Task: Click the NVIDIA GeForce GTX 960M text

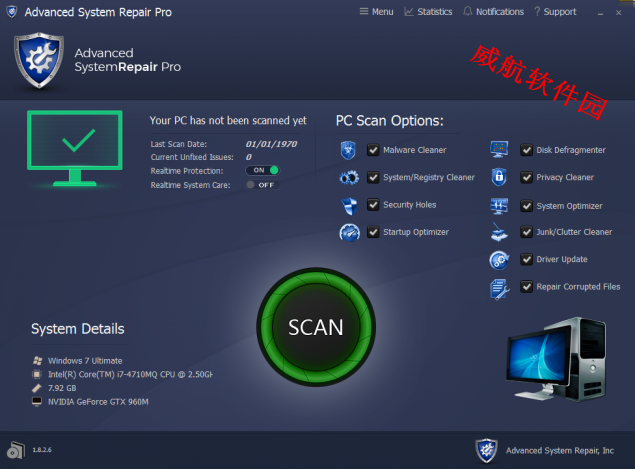Action: click(98, 402)
